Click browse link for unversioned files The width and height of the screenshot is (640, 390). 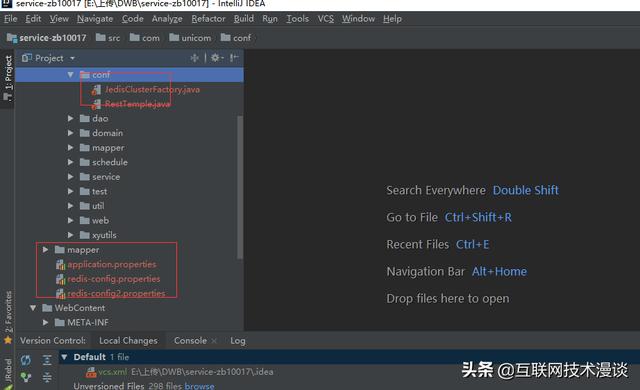coord(199,386)
